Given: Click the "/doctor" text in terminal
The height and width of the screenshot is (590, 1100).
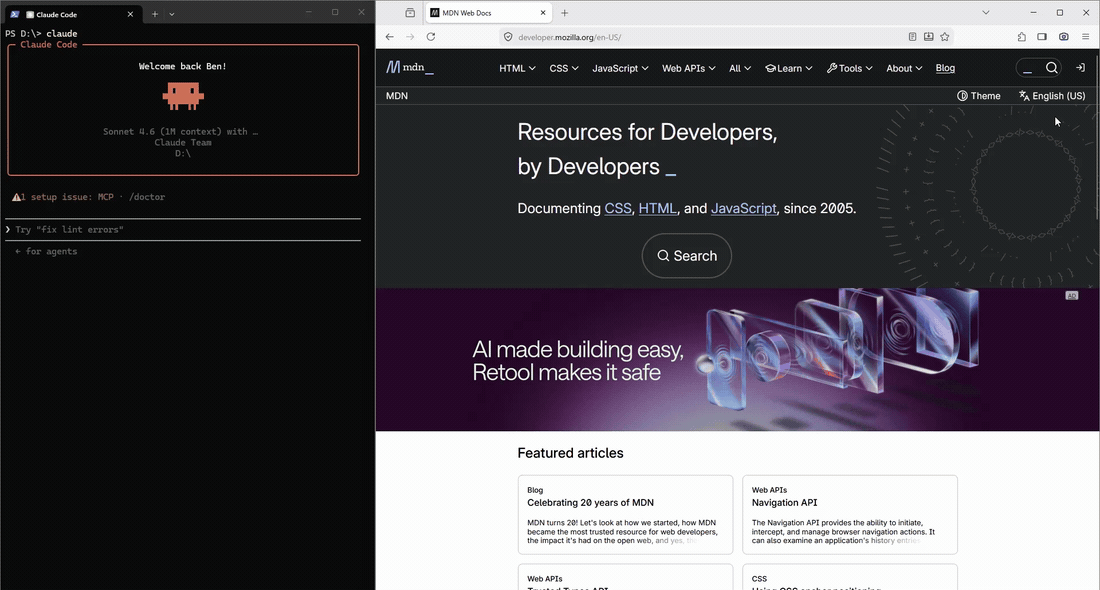Looking at the screenshot, I should [147, 197].
